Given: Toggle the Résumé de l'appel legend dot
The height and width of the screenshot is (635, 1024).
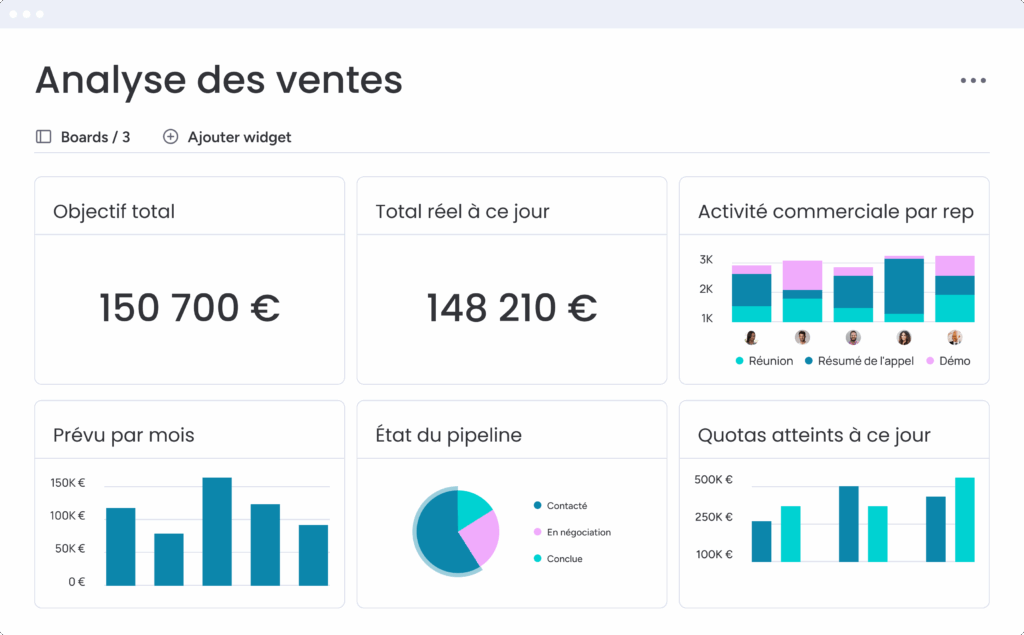Looking at the screenshot, I should [x=808, y=361].
